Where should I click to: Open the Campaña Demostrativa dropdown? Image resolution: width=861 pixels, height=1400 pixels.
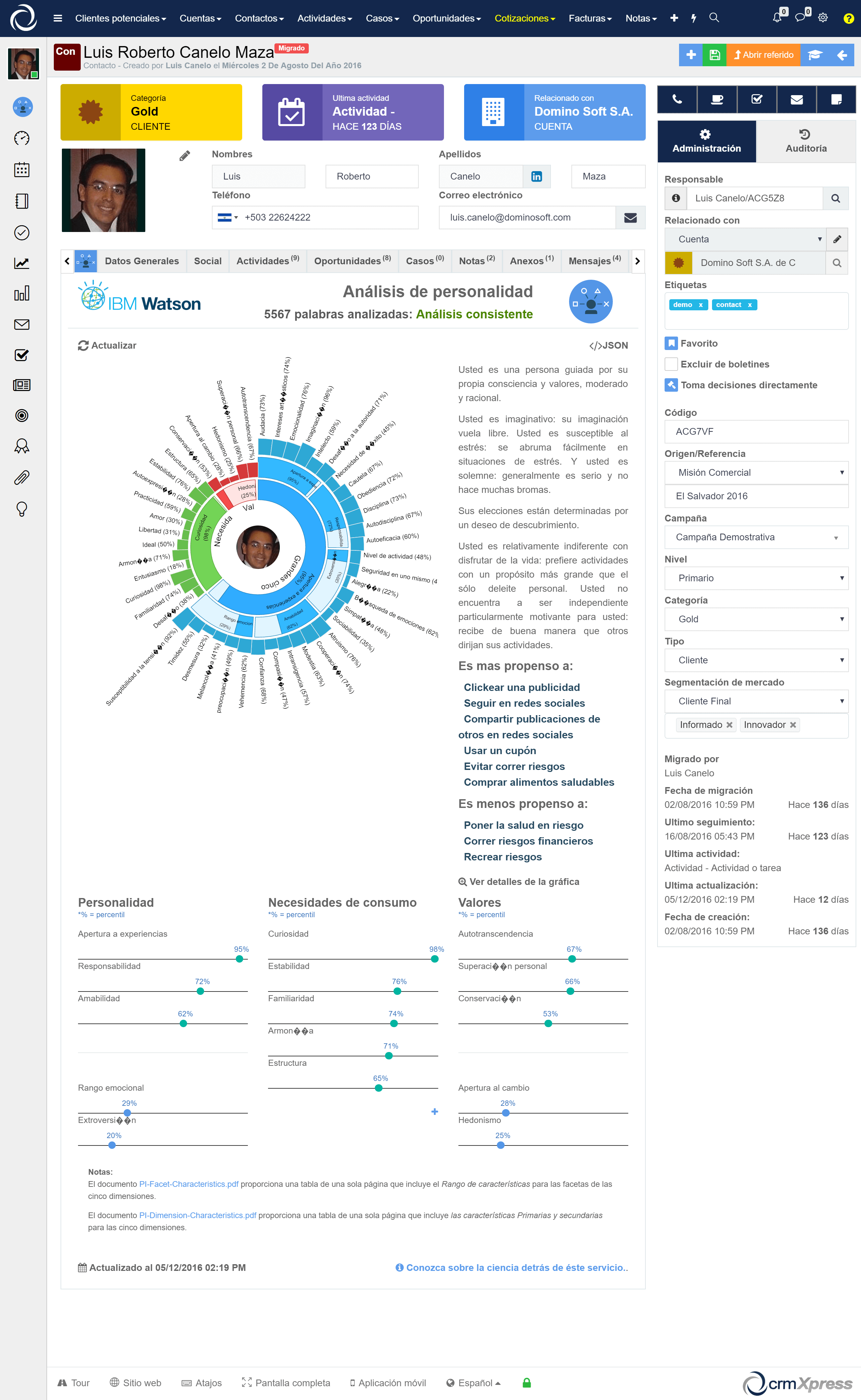(x=756, y=537)
